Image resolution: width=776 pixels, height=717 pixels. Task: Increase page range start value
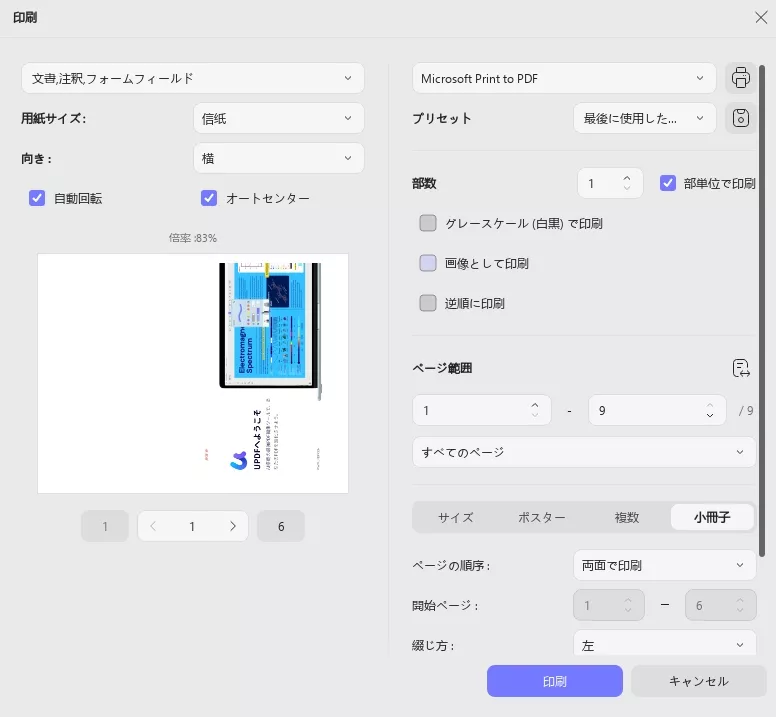point(535,405)
